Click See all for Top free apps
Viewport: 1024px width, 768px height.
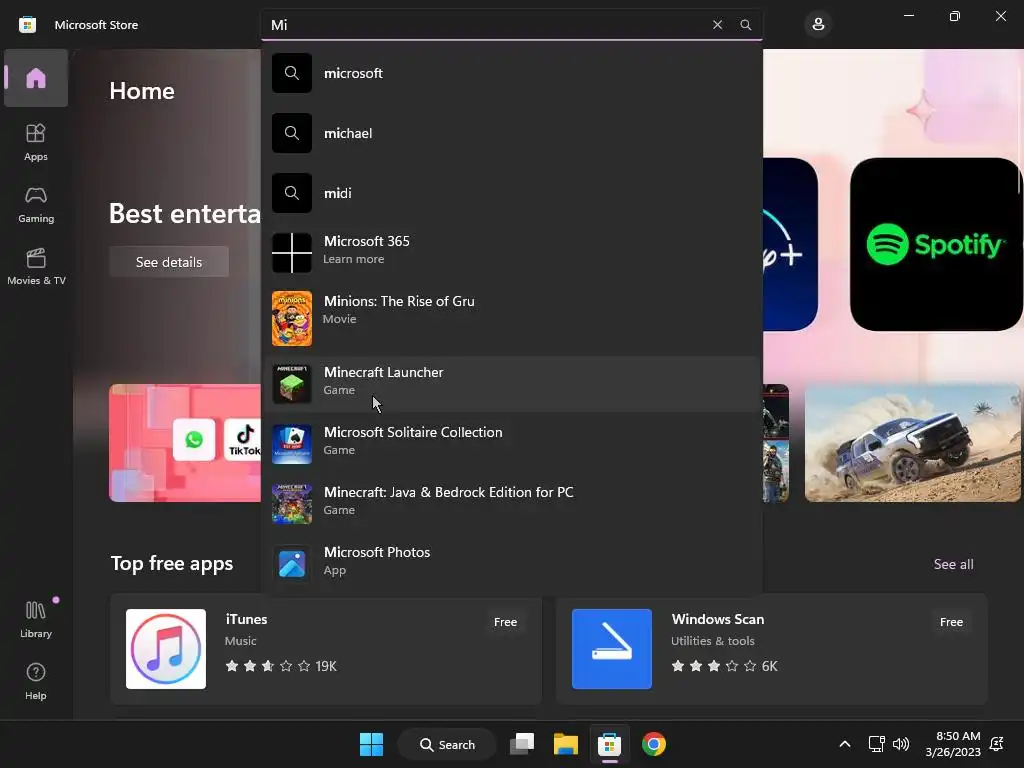click(x=953, y=564)
